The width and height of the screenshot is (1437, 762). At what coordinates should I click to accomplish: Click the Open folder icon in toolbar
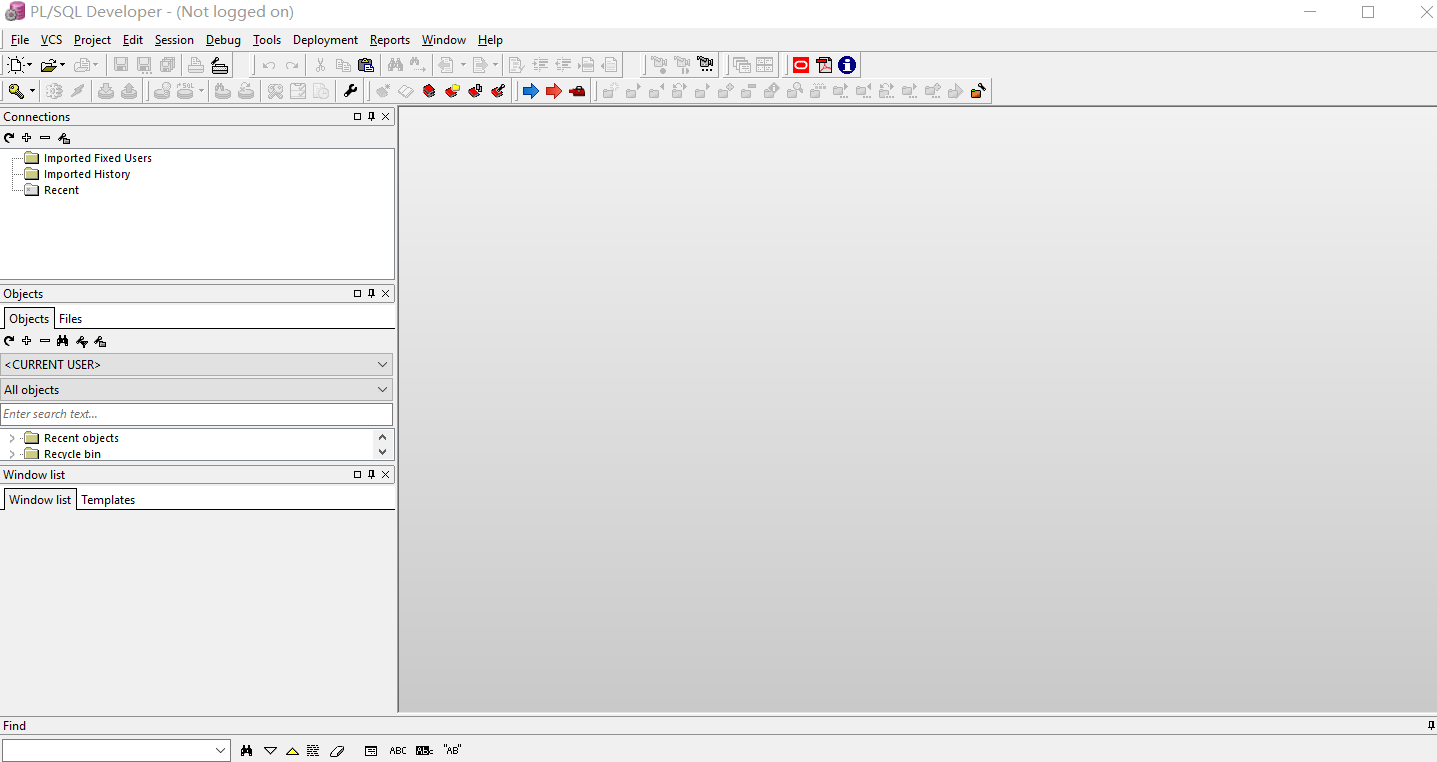tap(48, 65)
